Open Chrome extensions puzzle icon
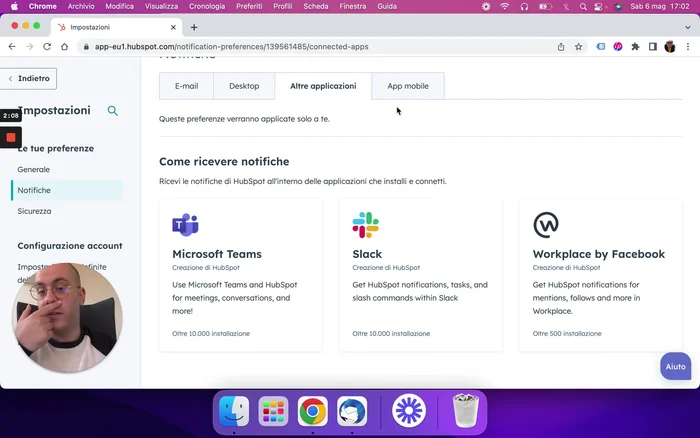 tap(635, 46)
